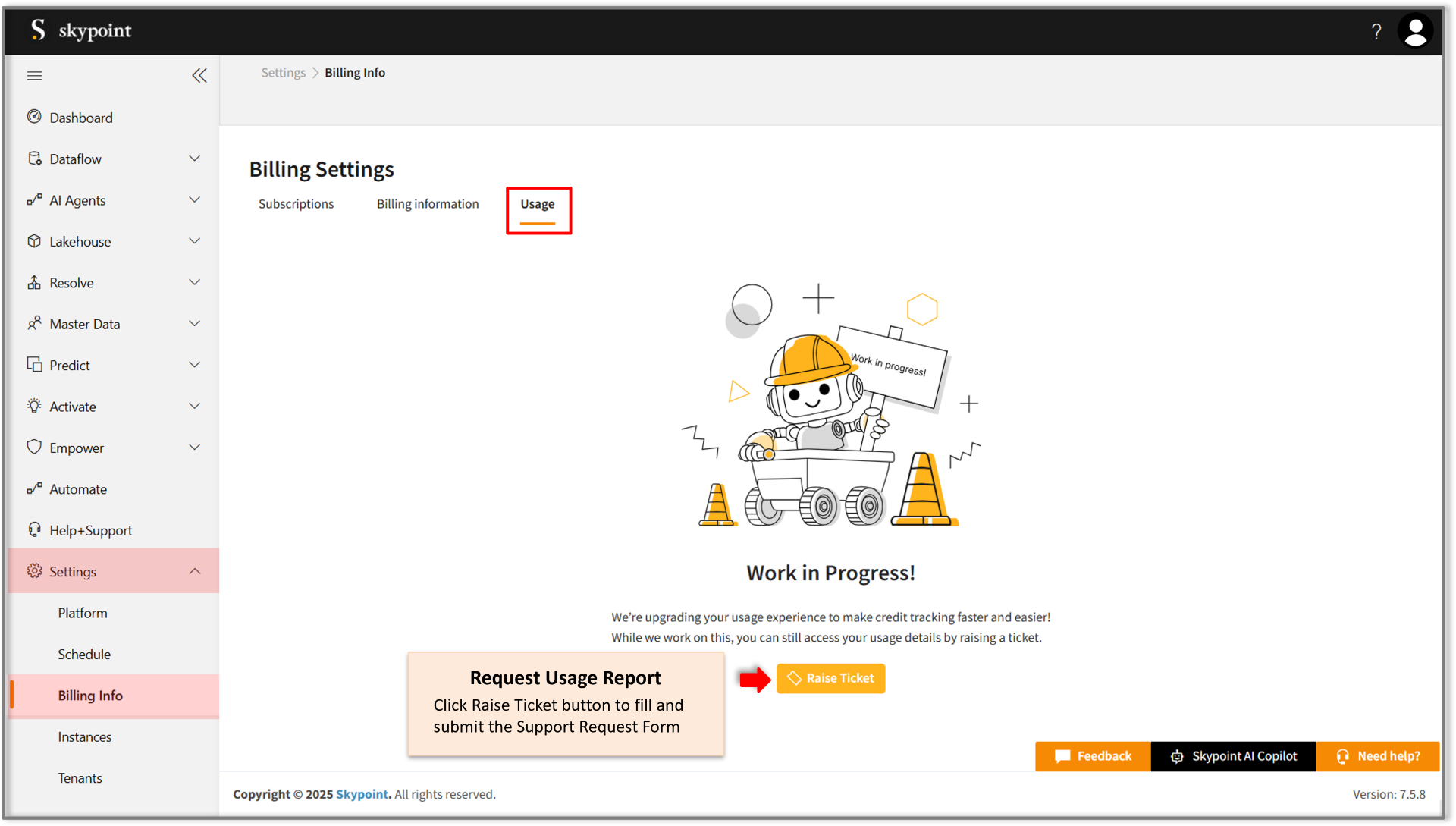Open the Feedback button
Image resolution: width=1456 pixels, height=826 pixels.
1093,756
